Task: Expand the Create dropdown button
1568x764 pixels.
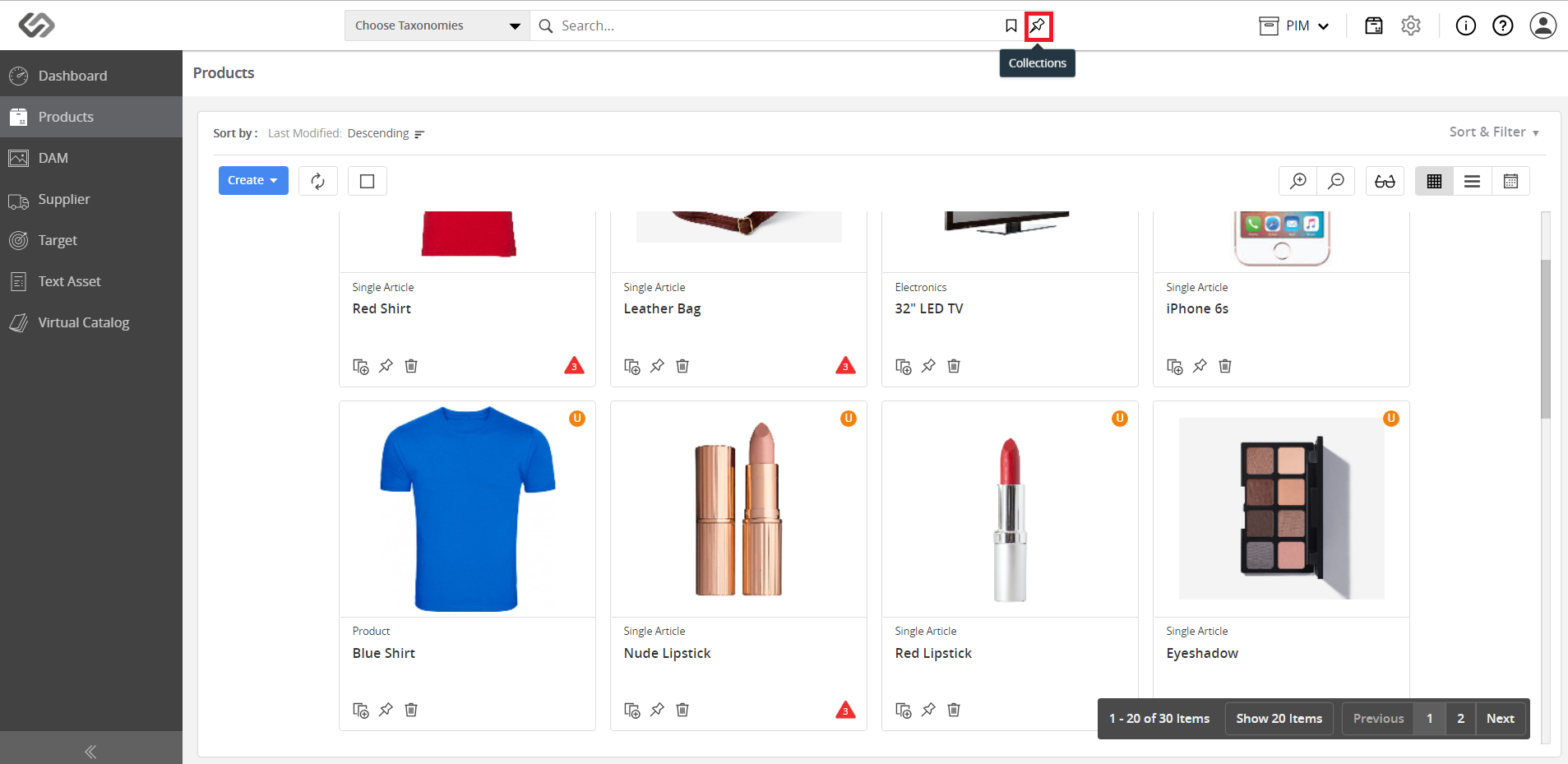Action: (x=253, y=181)
